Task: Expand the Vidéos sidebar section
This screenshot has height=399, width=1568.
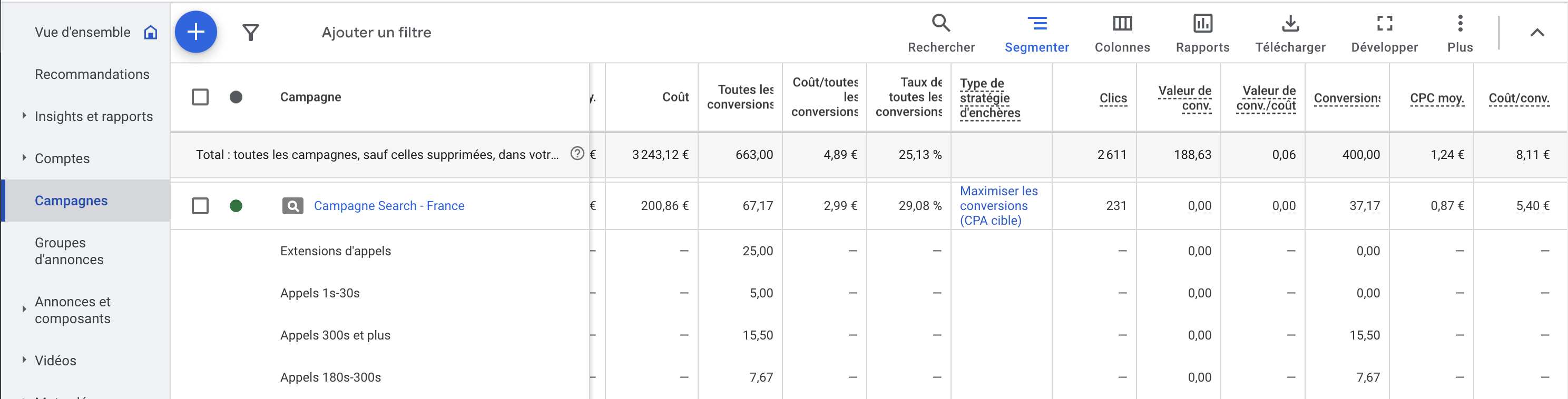Action: click(x=24, y=360)
